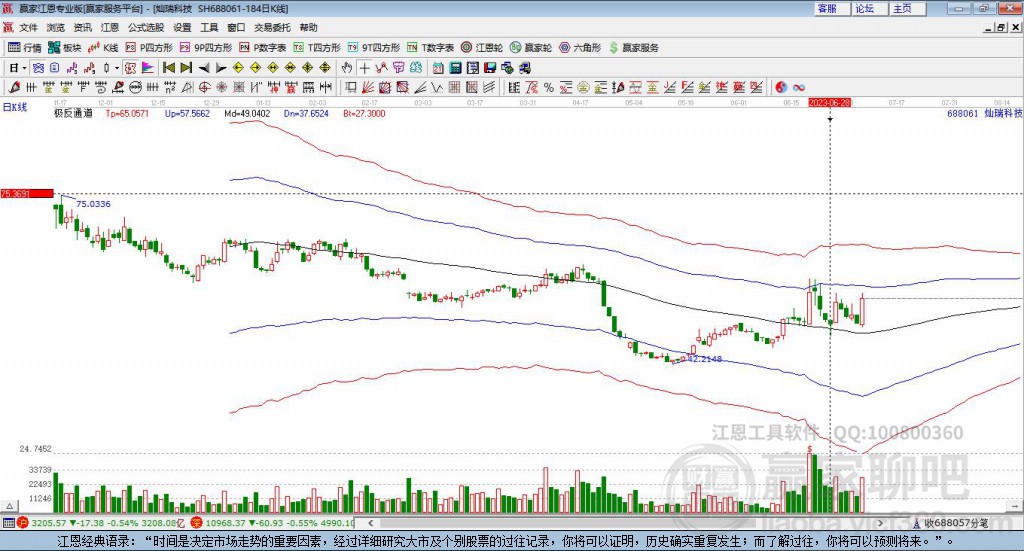
Task: Click the 极反通道 indicator name
Action: click(73, 113)
